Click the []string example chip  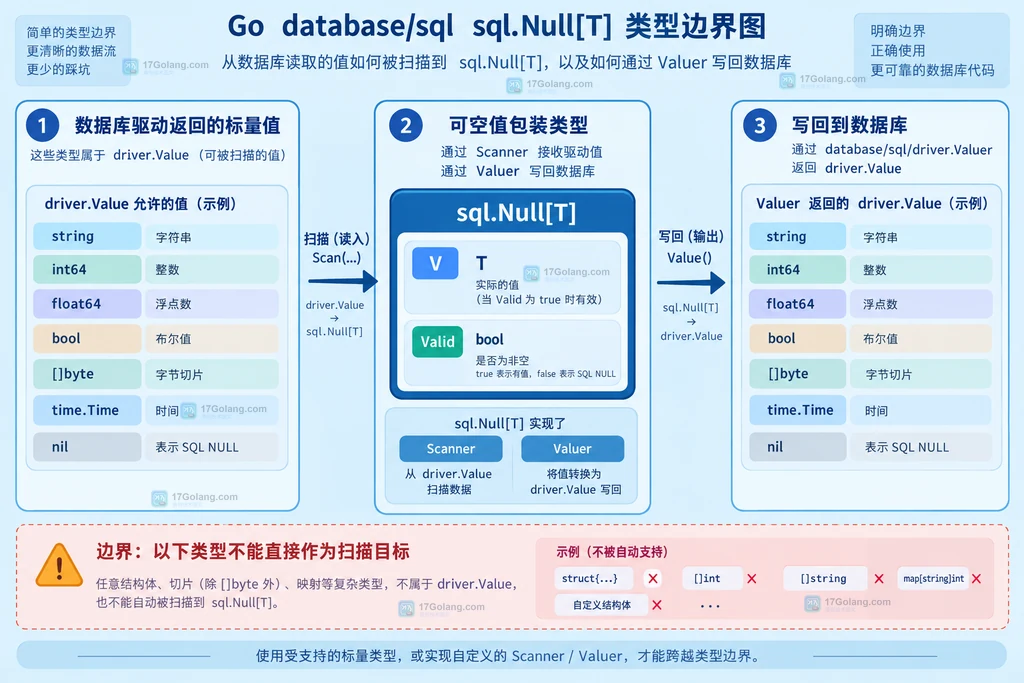click(825, 579)
